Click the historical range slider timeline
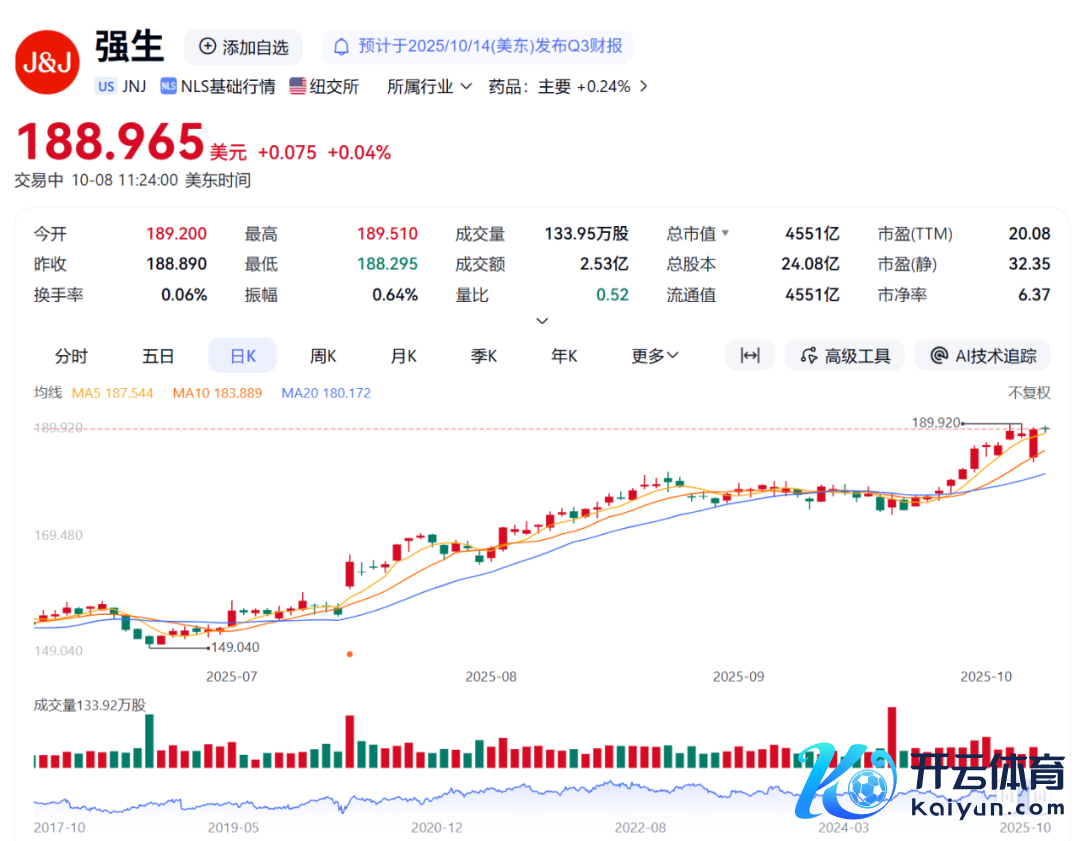Image resolution: width=1080 pixels, height=841 pixels. tap(540, 802)
